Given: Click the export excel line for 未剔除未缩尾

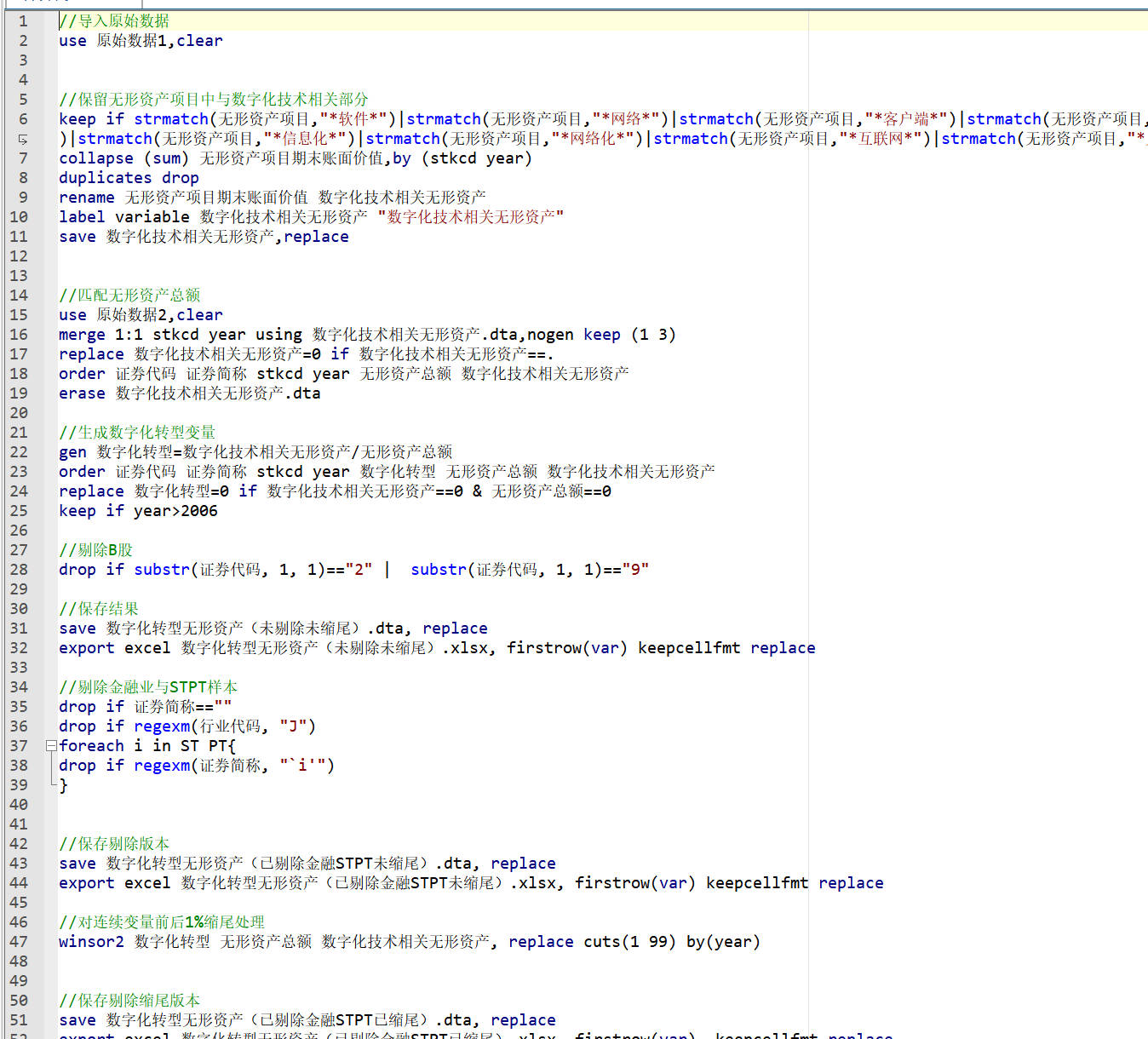Looking at the screenshot, I should click(x=437, y=647).
